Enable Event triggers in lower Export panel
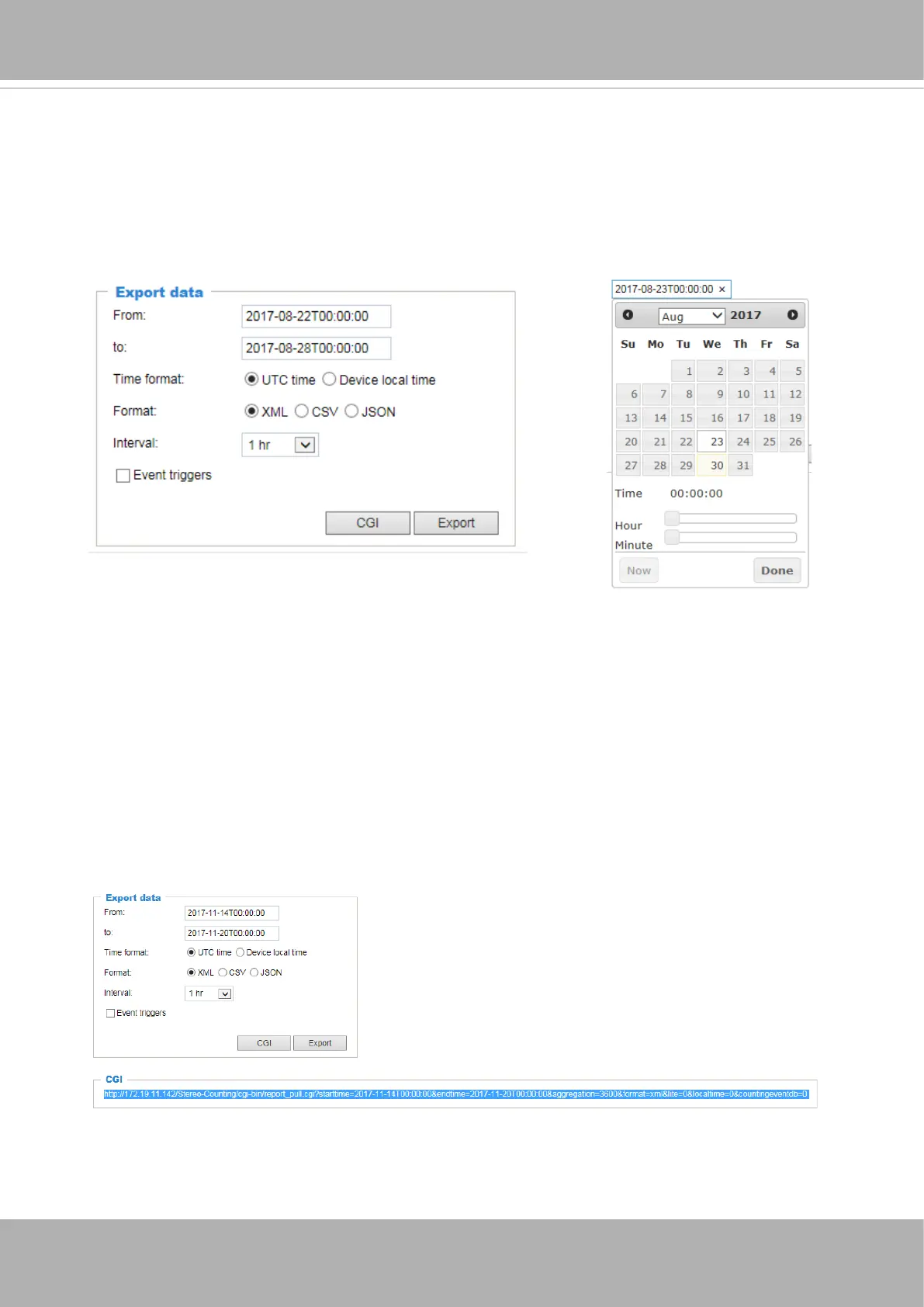The image size is (924, 1307). [x=110, y=1013]
